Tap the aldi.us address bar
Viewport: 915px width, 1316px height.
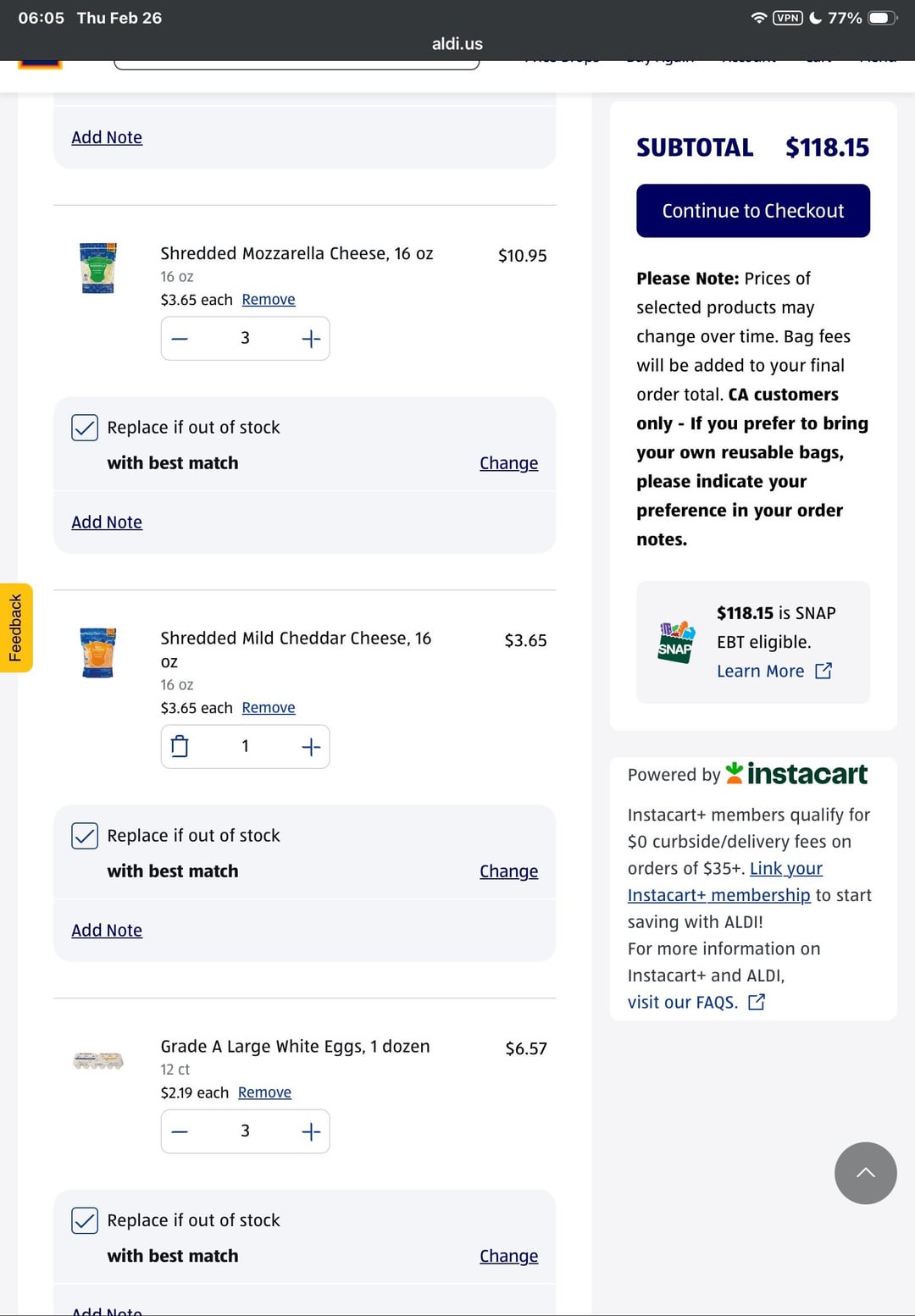[x=457, y=44]
